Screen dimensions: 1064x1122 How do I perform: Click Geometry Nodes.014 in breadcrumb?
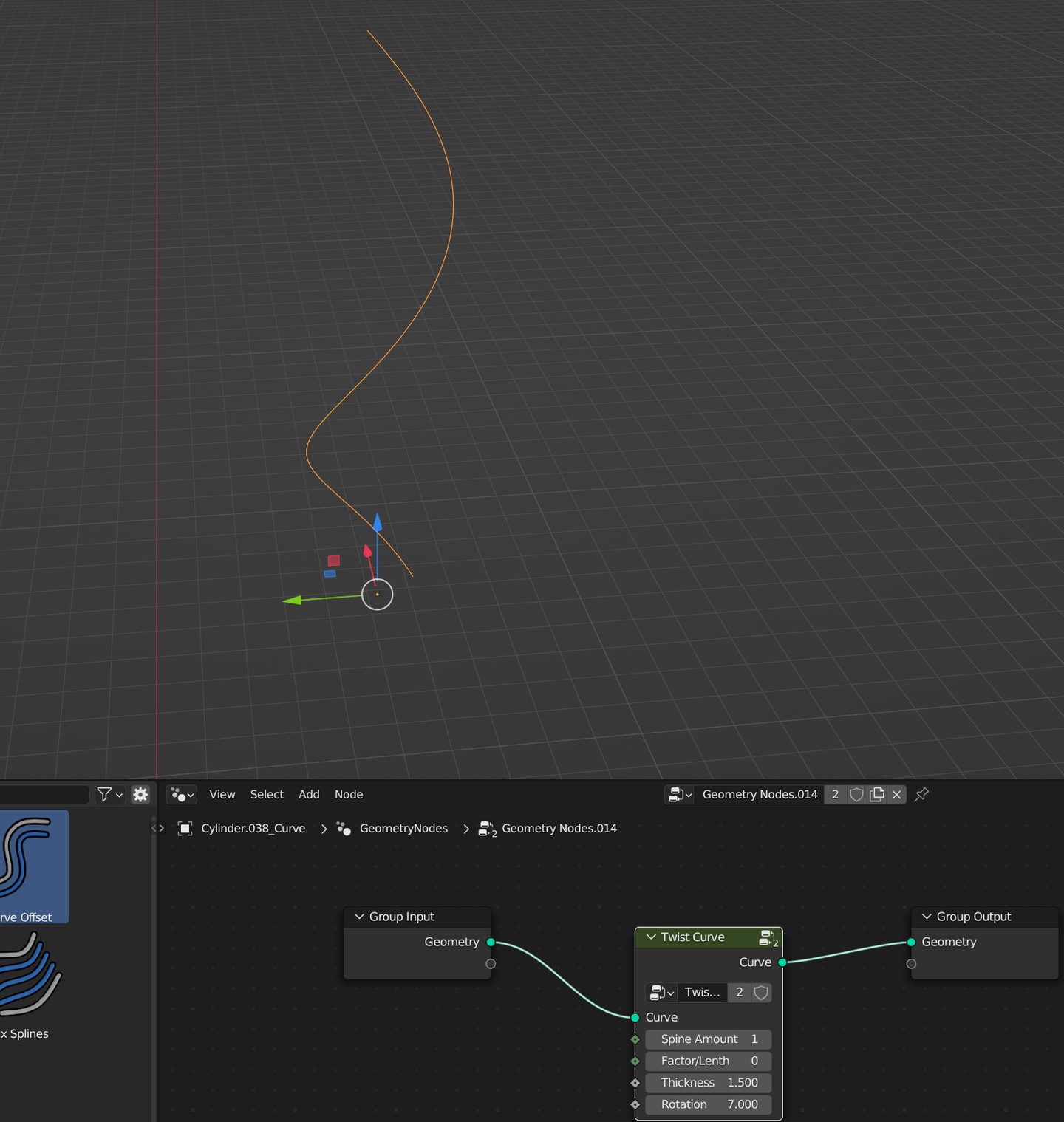(x=559, y=829)
